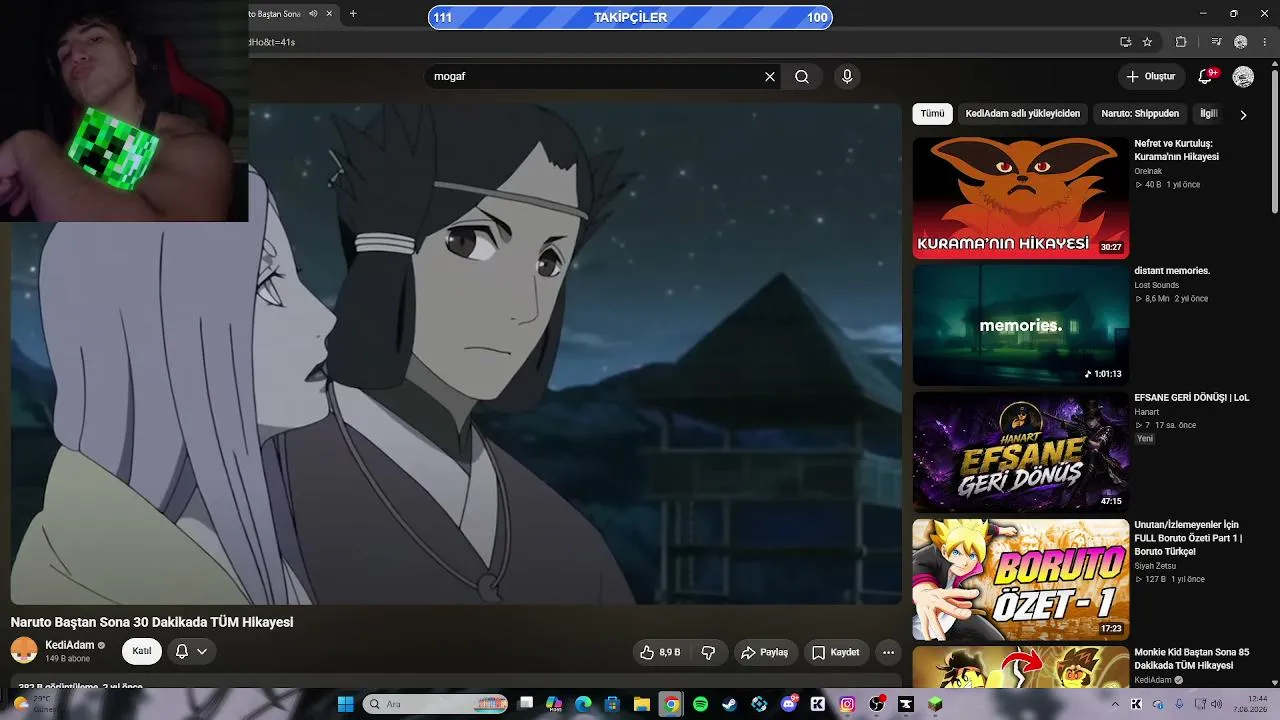Viewport: 1280px width, 720px height.
Task: Click the Lost Sounds channel name
Action: pyautogui.click(x=1156, y=285)
